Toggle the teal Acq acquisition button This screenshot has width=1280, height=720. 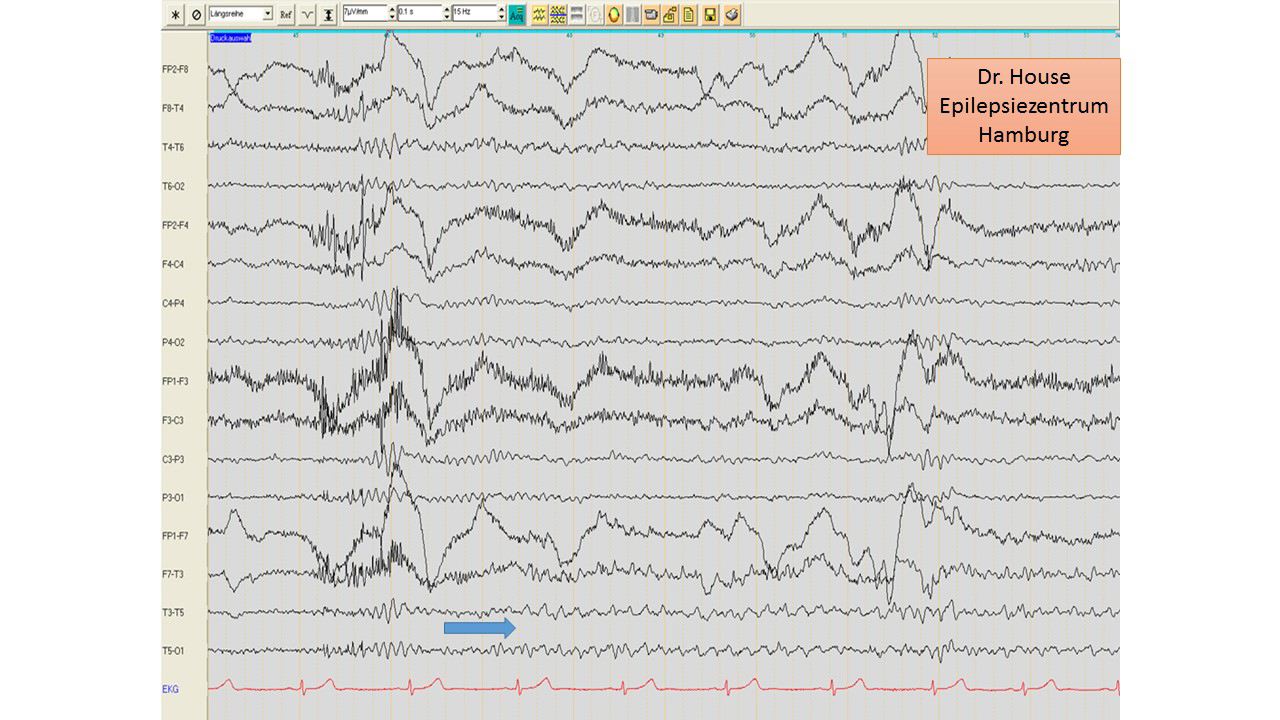pos(517,14)
